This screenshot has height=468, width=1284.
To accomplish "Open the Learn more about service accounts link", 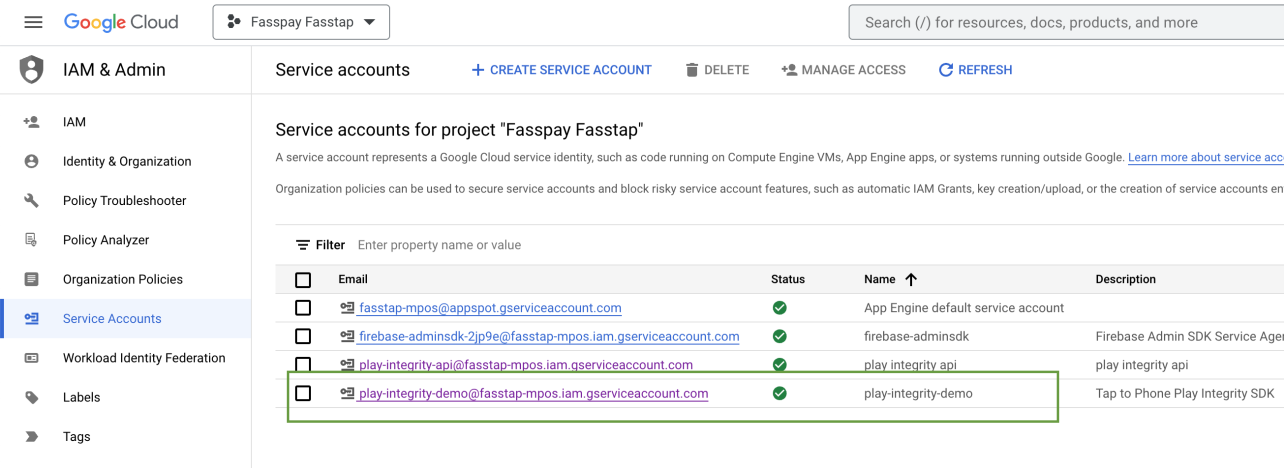I will tap(1205, 158).
